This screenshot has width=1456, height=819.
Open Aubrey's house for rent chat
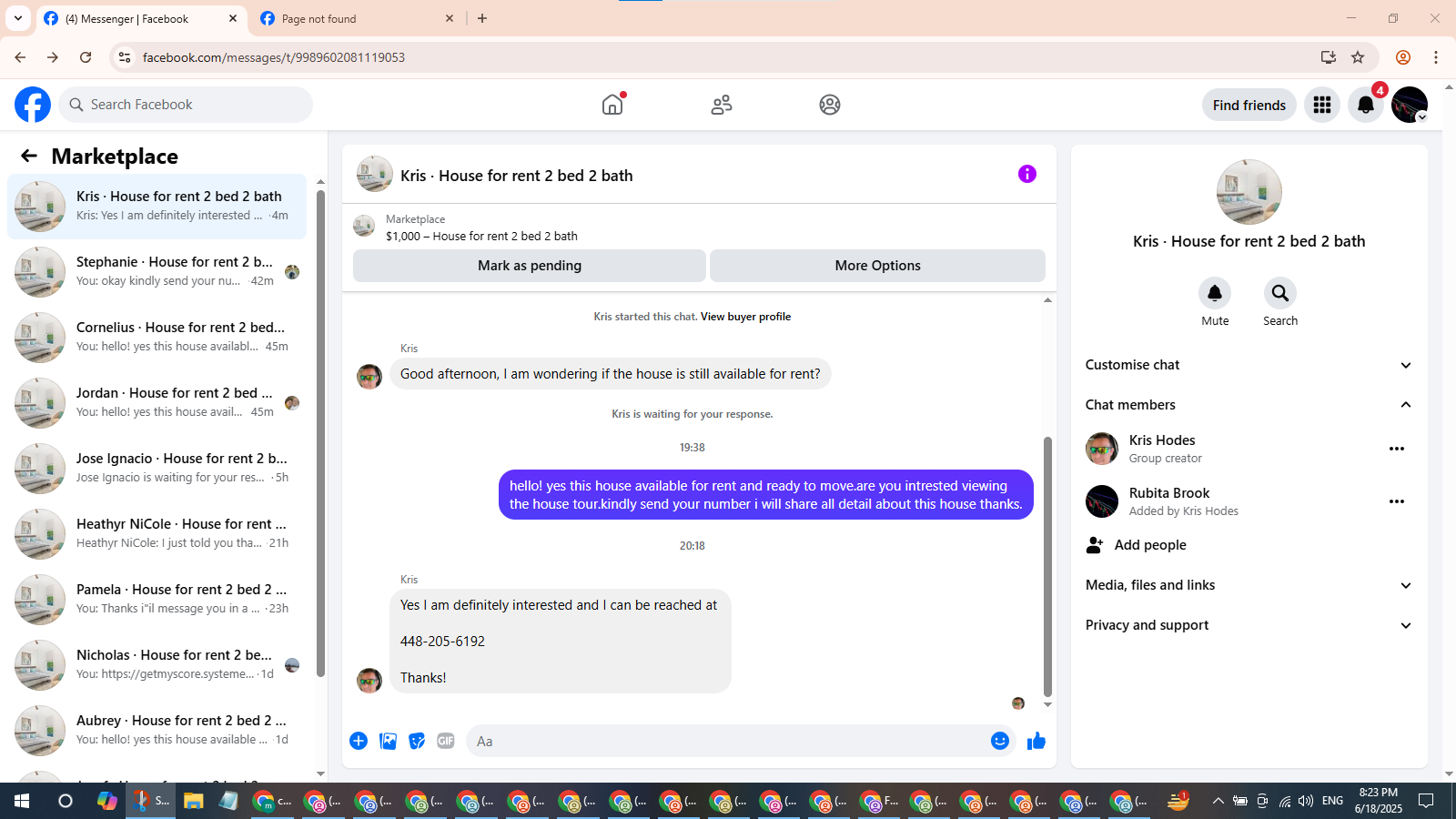157,731
